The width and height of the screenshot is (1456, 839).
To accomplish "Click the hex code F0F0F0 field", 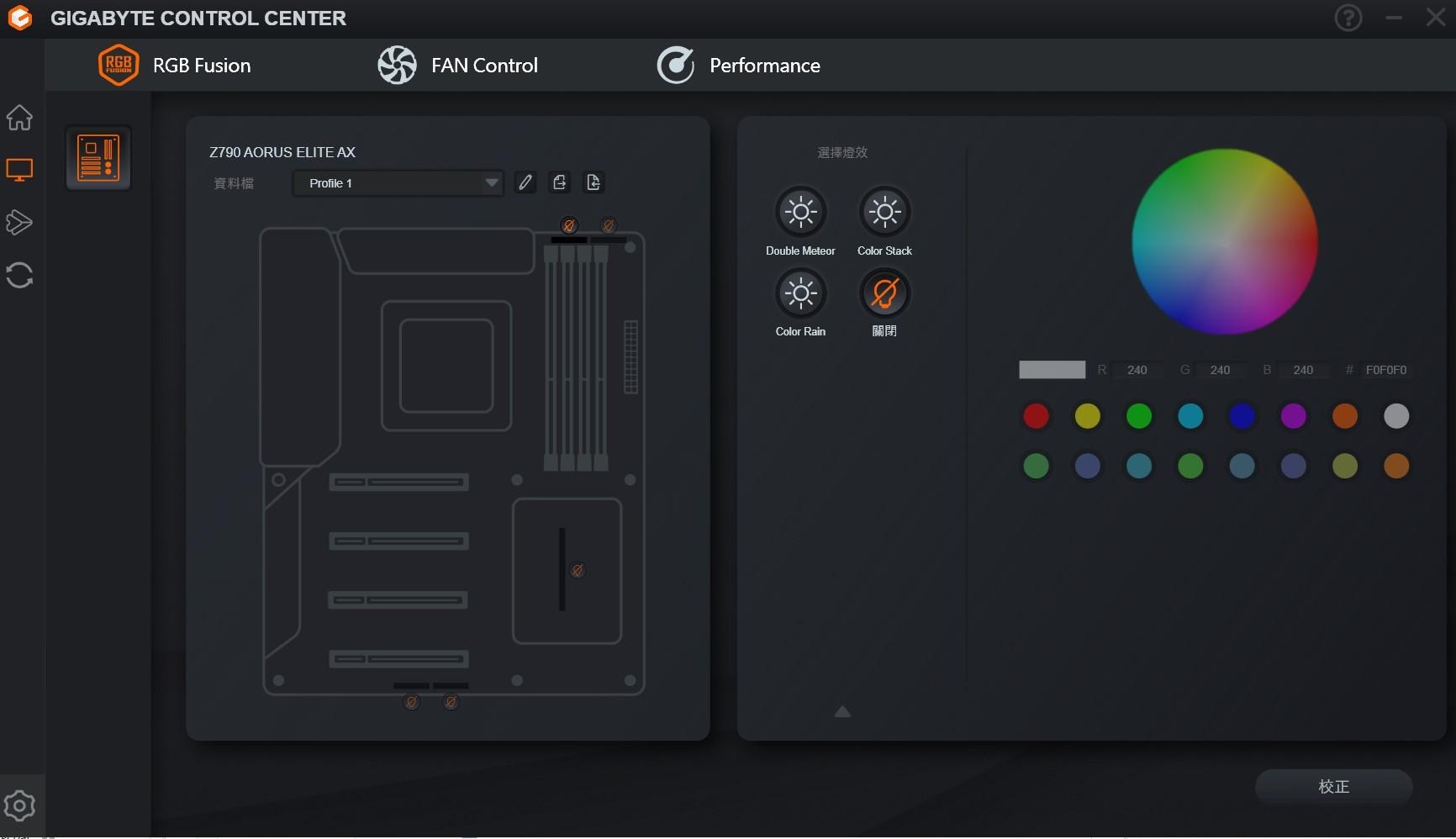I will pyautogui.click(x=1385, y=370).
